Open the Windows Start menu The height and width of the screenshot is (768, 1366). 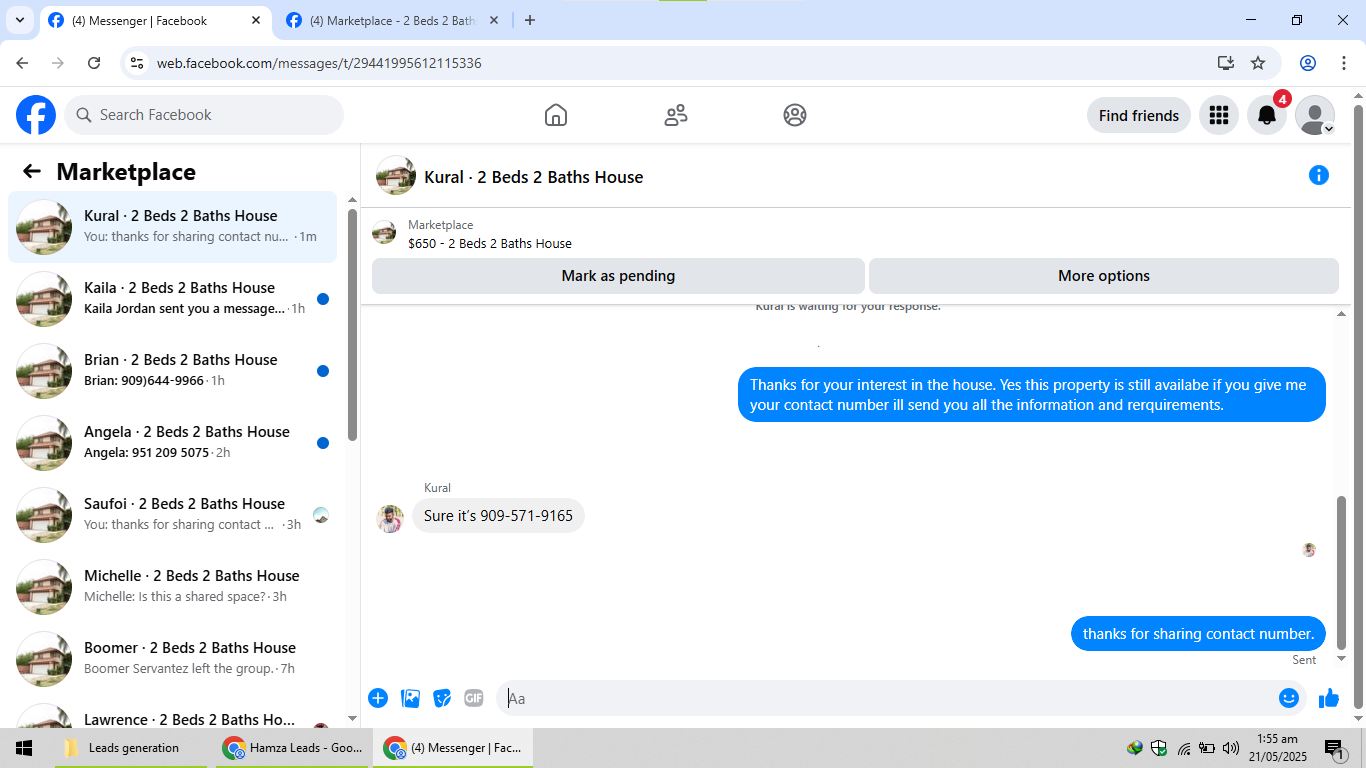[x=23, y=748]
